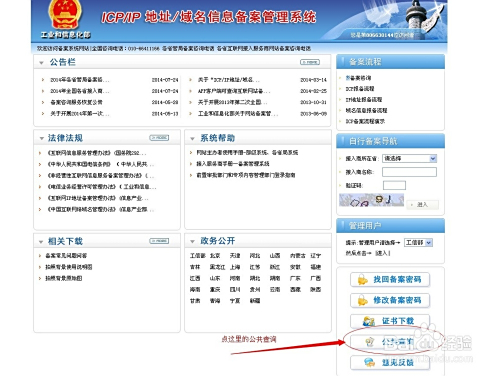
Task: Focus the 接入商名称 text field
Action: [409, 172]
